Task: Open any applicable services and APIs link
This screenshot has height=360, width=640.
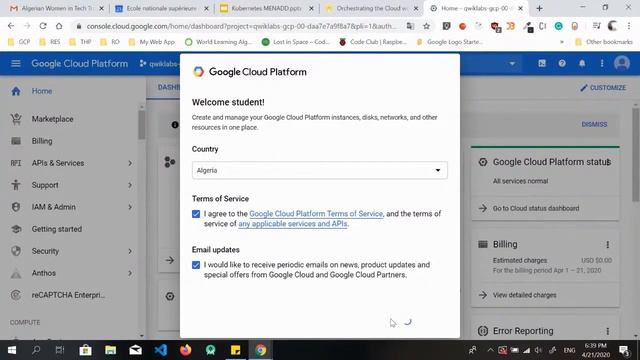Action: tap(293, 224)
